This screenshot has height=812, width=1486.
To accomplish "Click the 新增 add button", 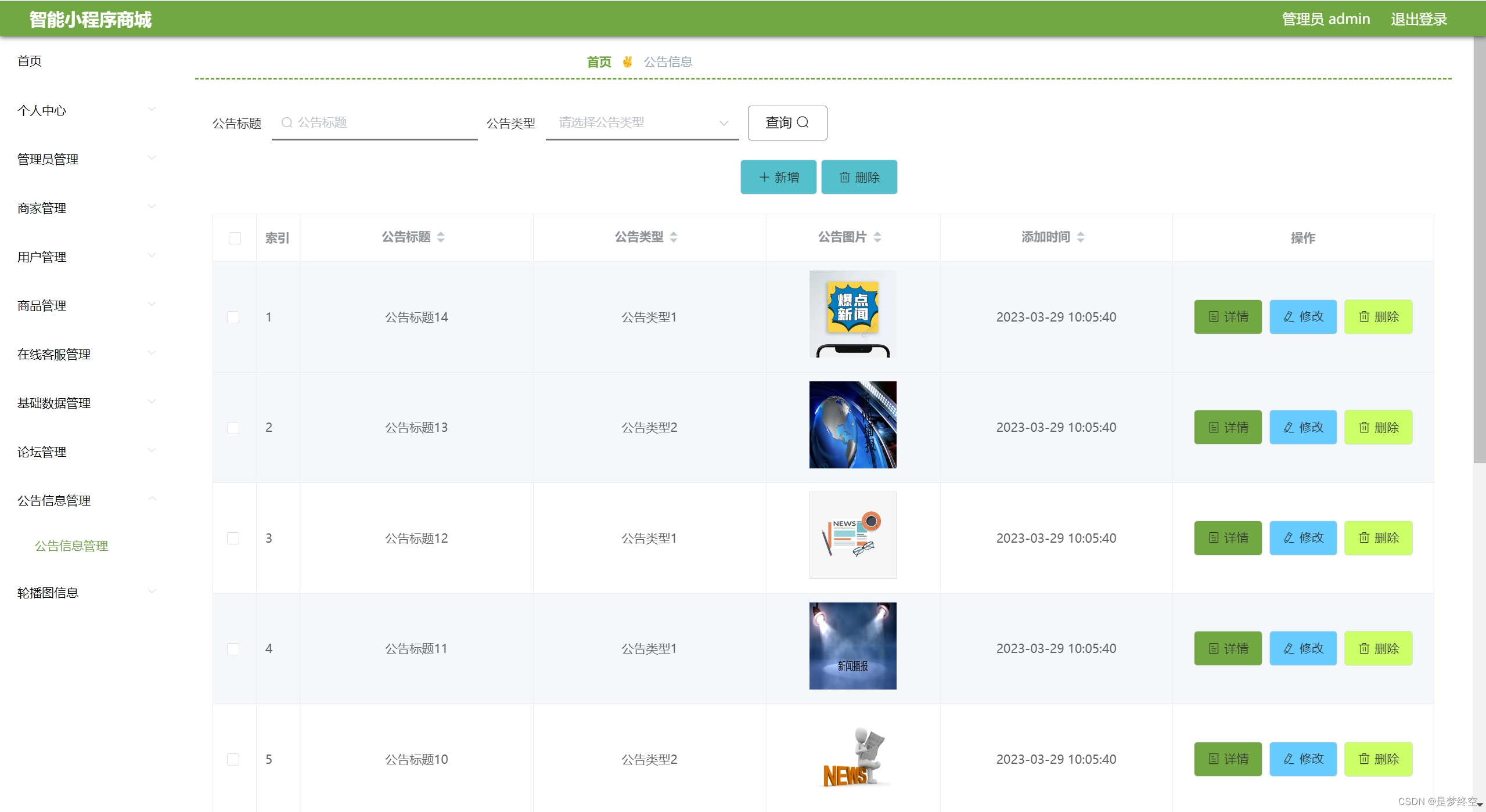I will click(x=778, y=177).
